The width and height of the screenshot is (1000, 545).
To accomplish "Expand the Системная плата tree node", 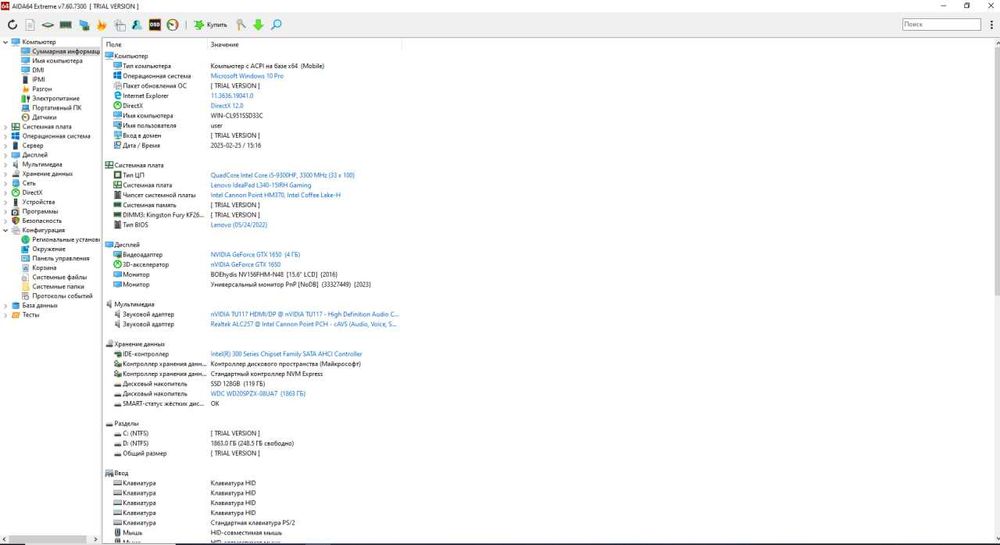I will point(6,127).
